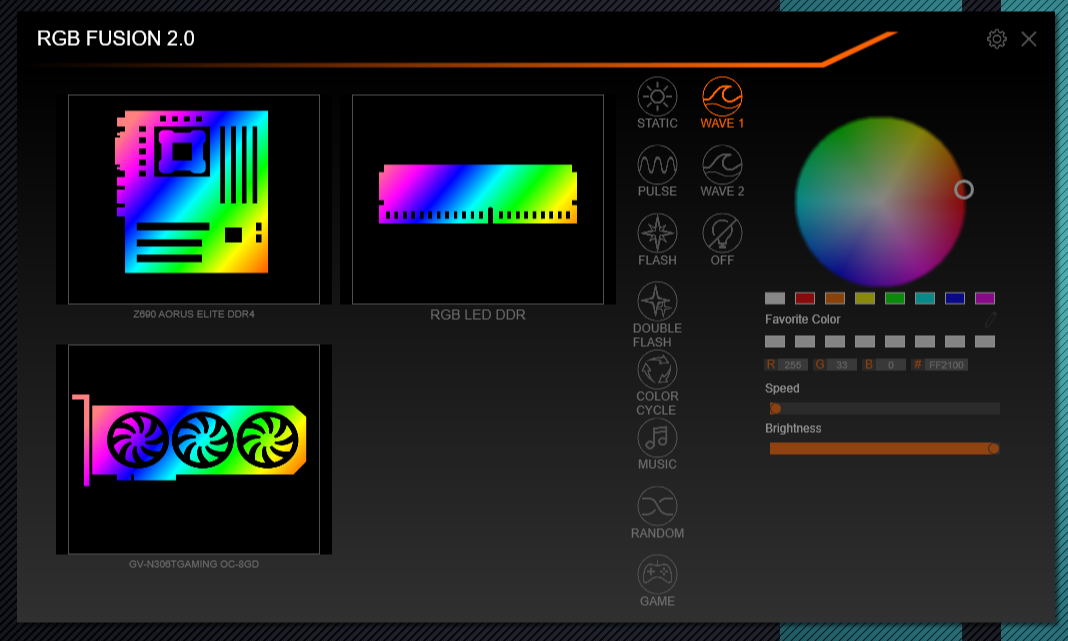This screenshot has width=1068, height=641.
Task: Close the RGB Fusion 2.0 window
Action: [x=1028, y=39]
